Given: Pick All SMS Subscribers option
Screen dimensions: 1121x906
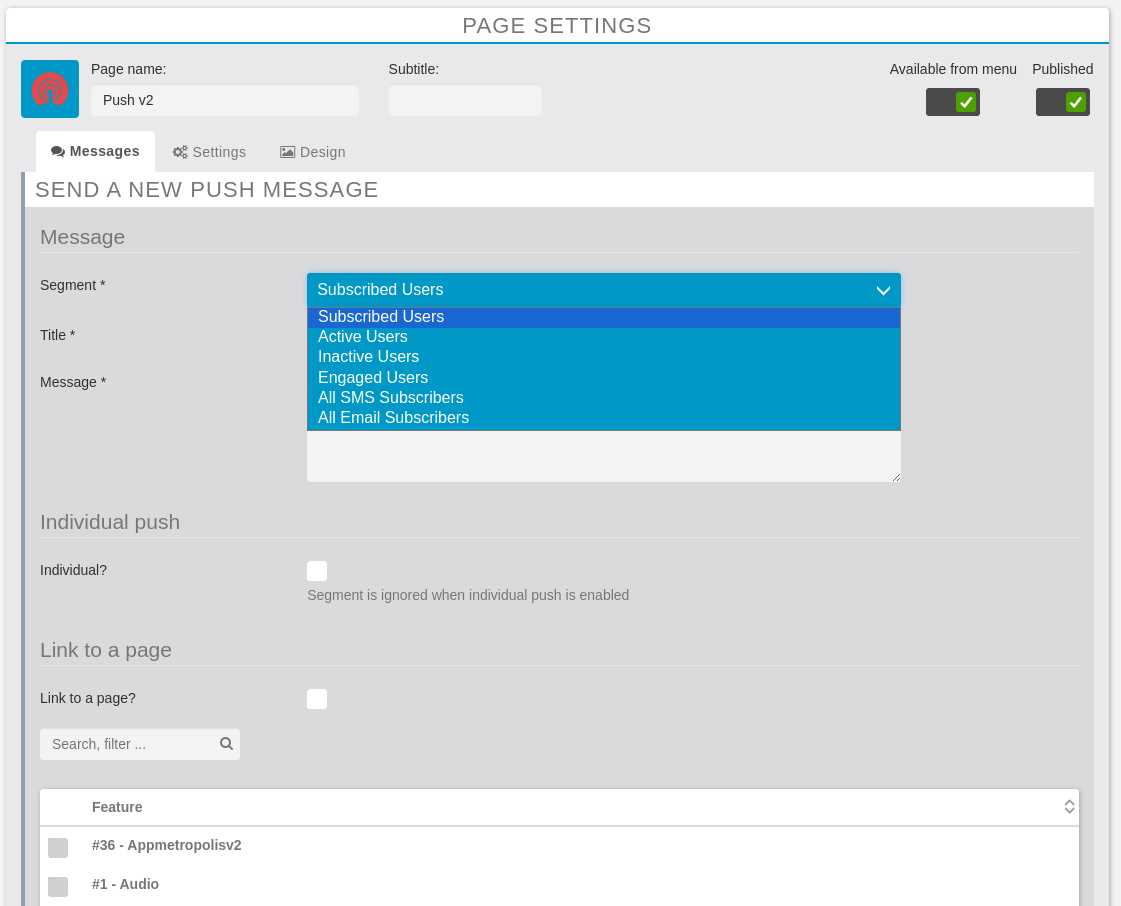Looking at the screenshot, I should pyautogui.click(x=390, y=398).
